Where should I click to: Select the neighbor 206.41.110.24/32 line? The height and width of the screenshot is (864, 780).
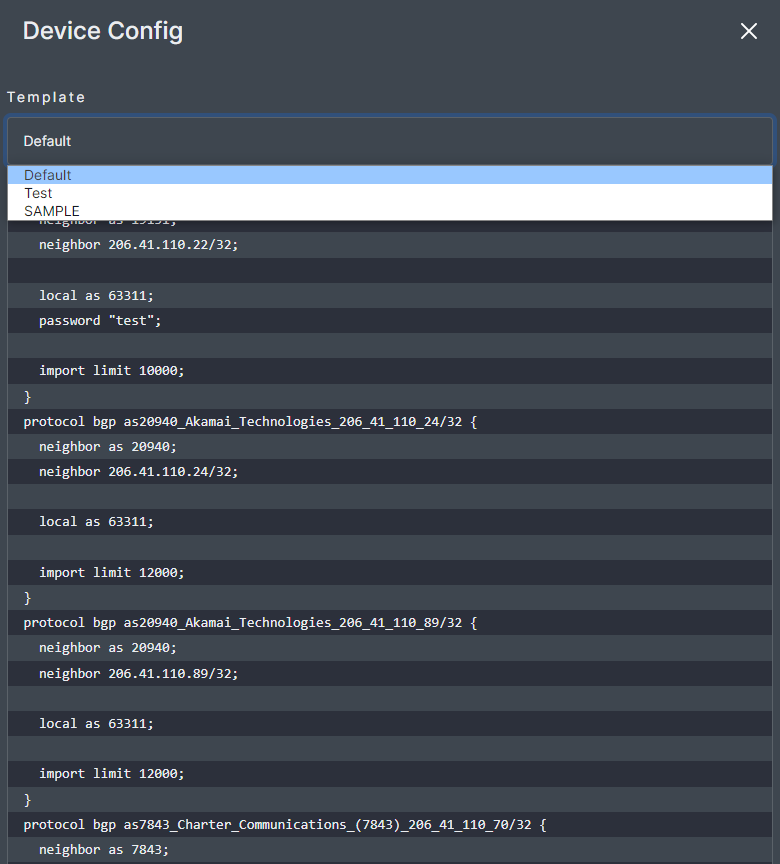pyautogui.click(x=138, y=471)
